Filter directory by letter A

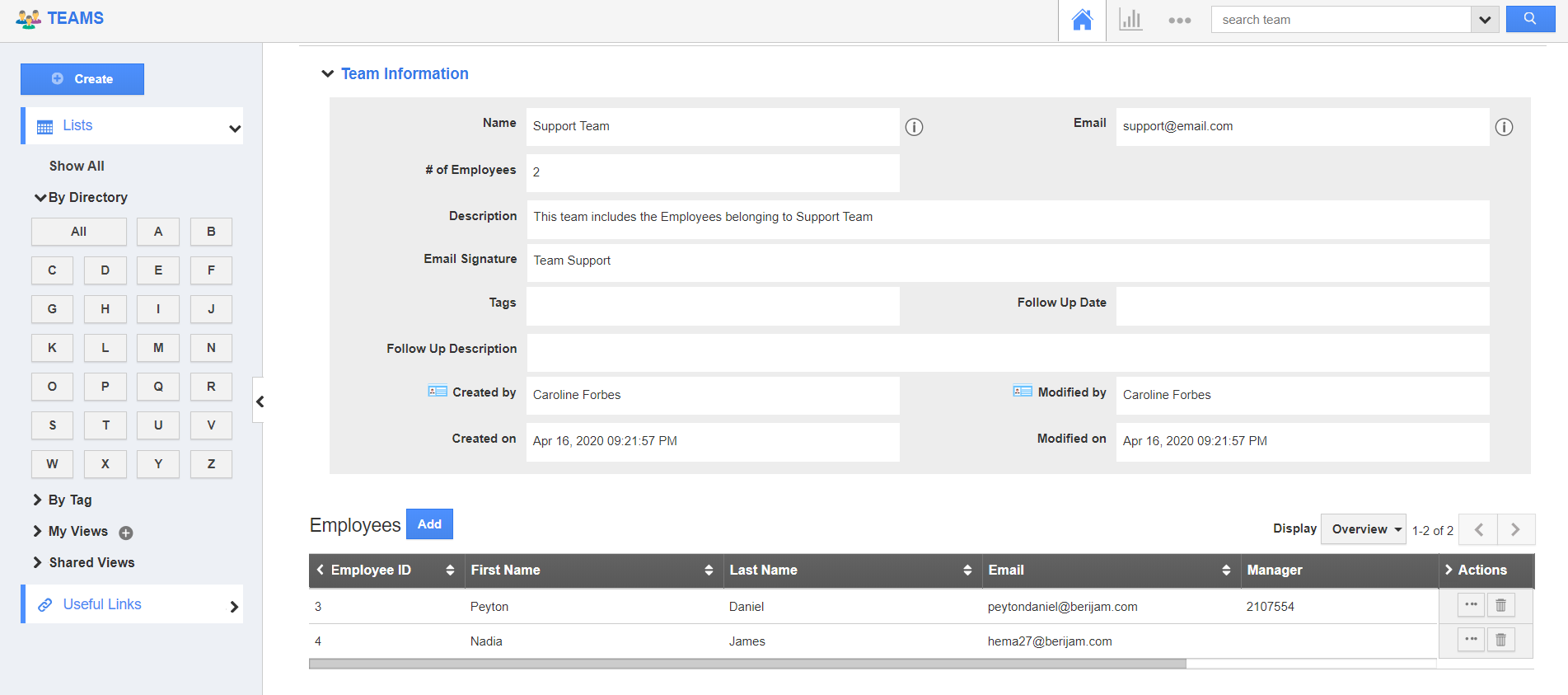[x=158, y=232]
